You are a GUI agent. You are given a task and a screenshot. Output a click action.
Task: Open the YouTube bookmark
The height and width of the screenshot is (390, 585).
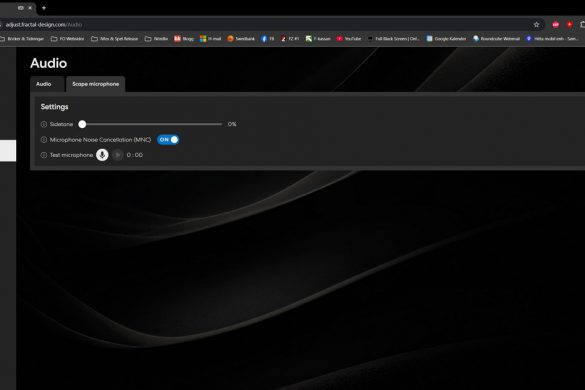pyautogui.click(x=349, y=38)
